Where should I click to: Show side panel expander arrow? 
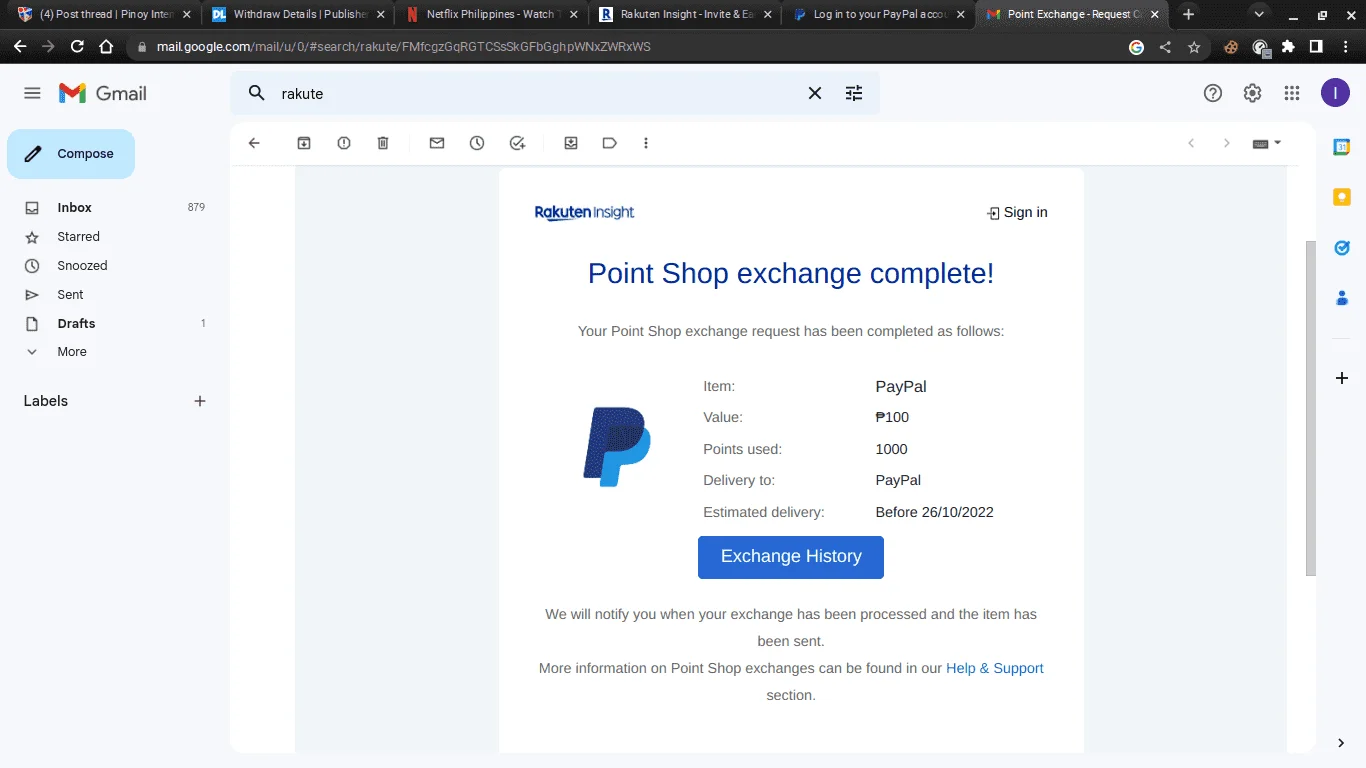1341,742
